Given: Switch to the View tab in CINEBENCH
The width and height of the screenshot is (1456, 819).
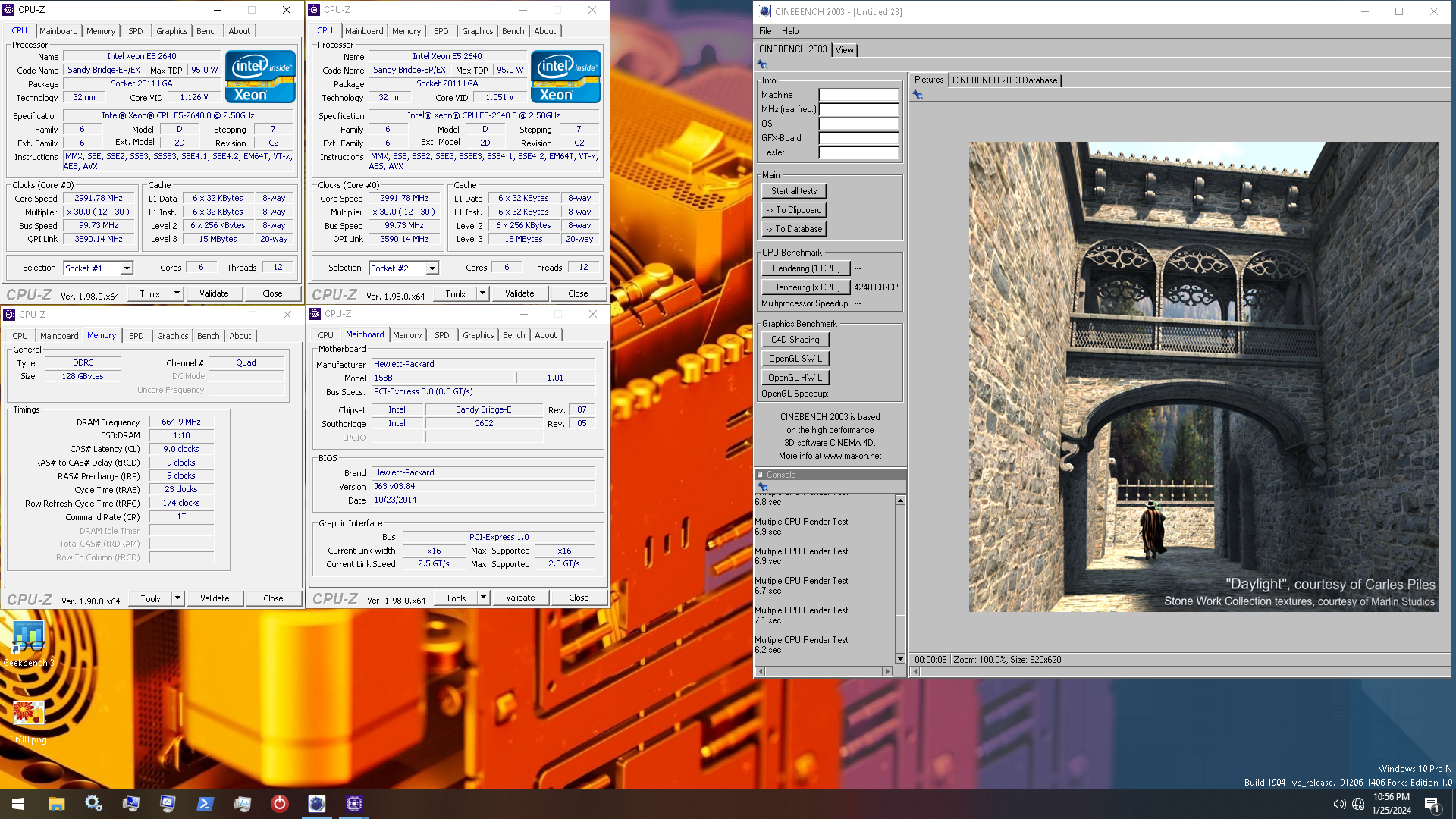Looking at the screenshot, I should click(845, 50).
